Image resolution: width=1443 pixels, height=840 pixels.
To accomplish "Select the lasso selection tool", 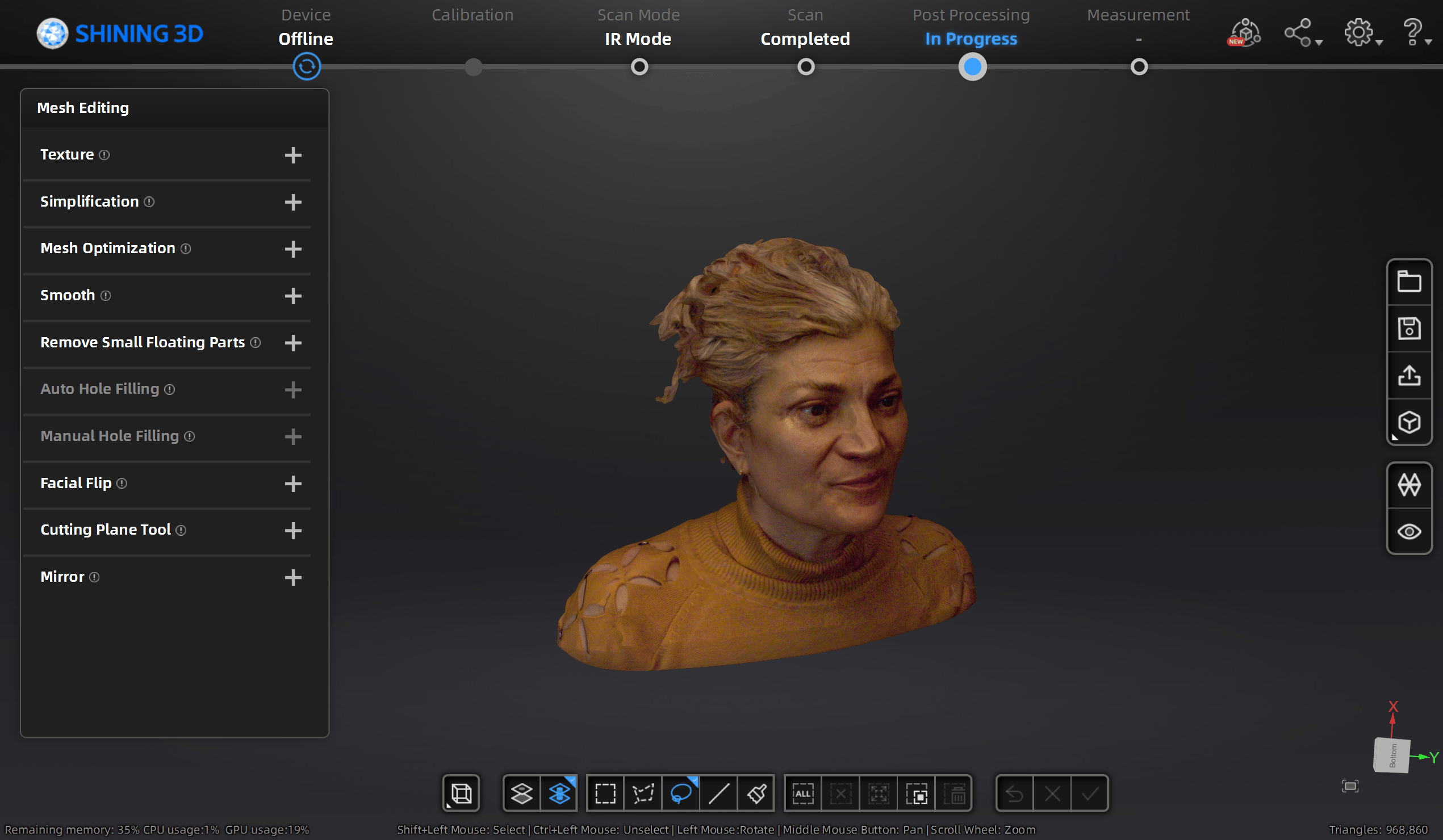I will (x=680, y=793).
